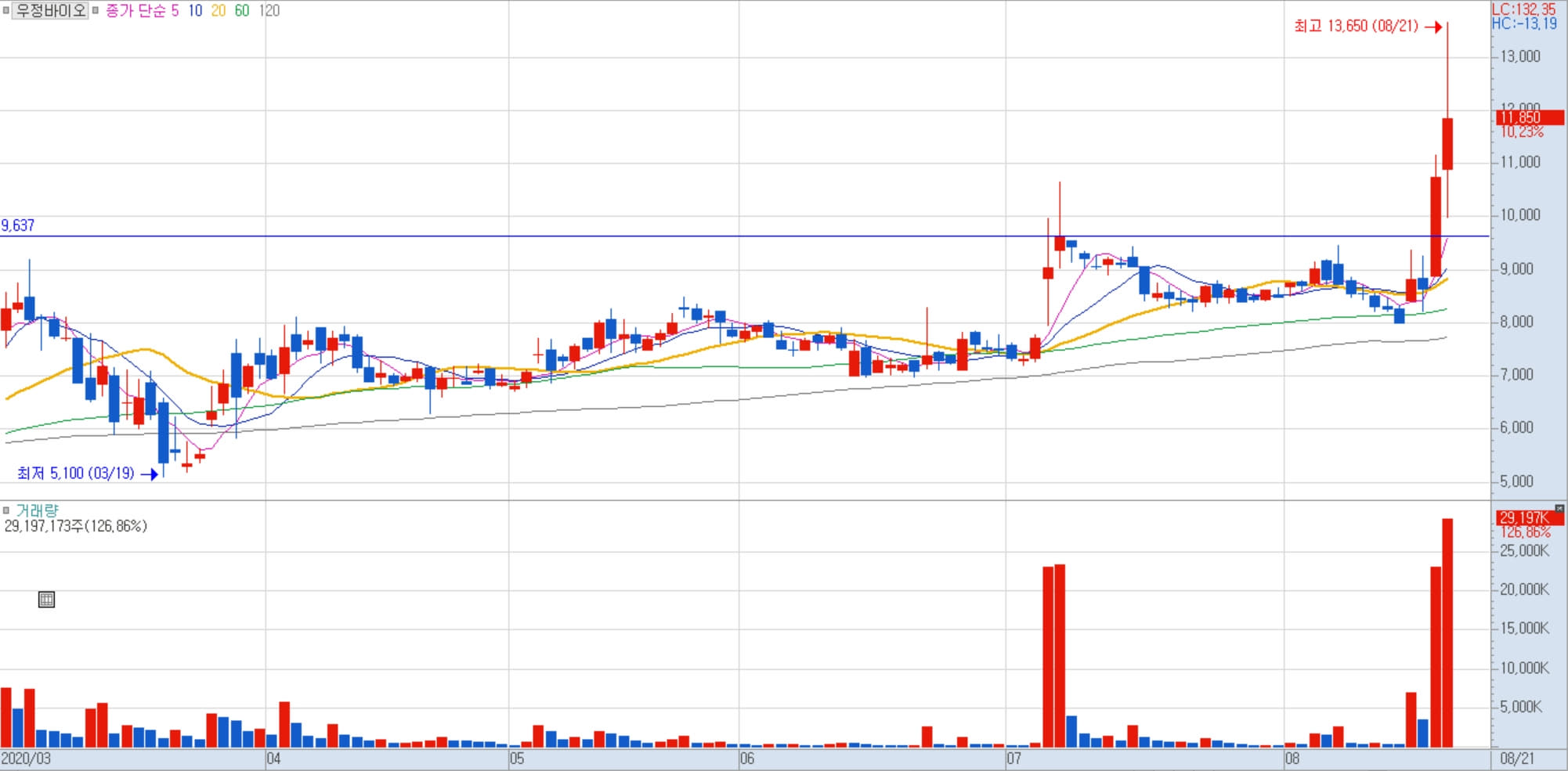Screen dimensions: 1568x771
Task: Click the 5,000 price axis label
Action: click(x=1517, y=481)
